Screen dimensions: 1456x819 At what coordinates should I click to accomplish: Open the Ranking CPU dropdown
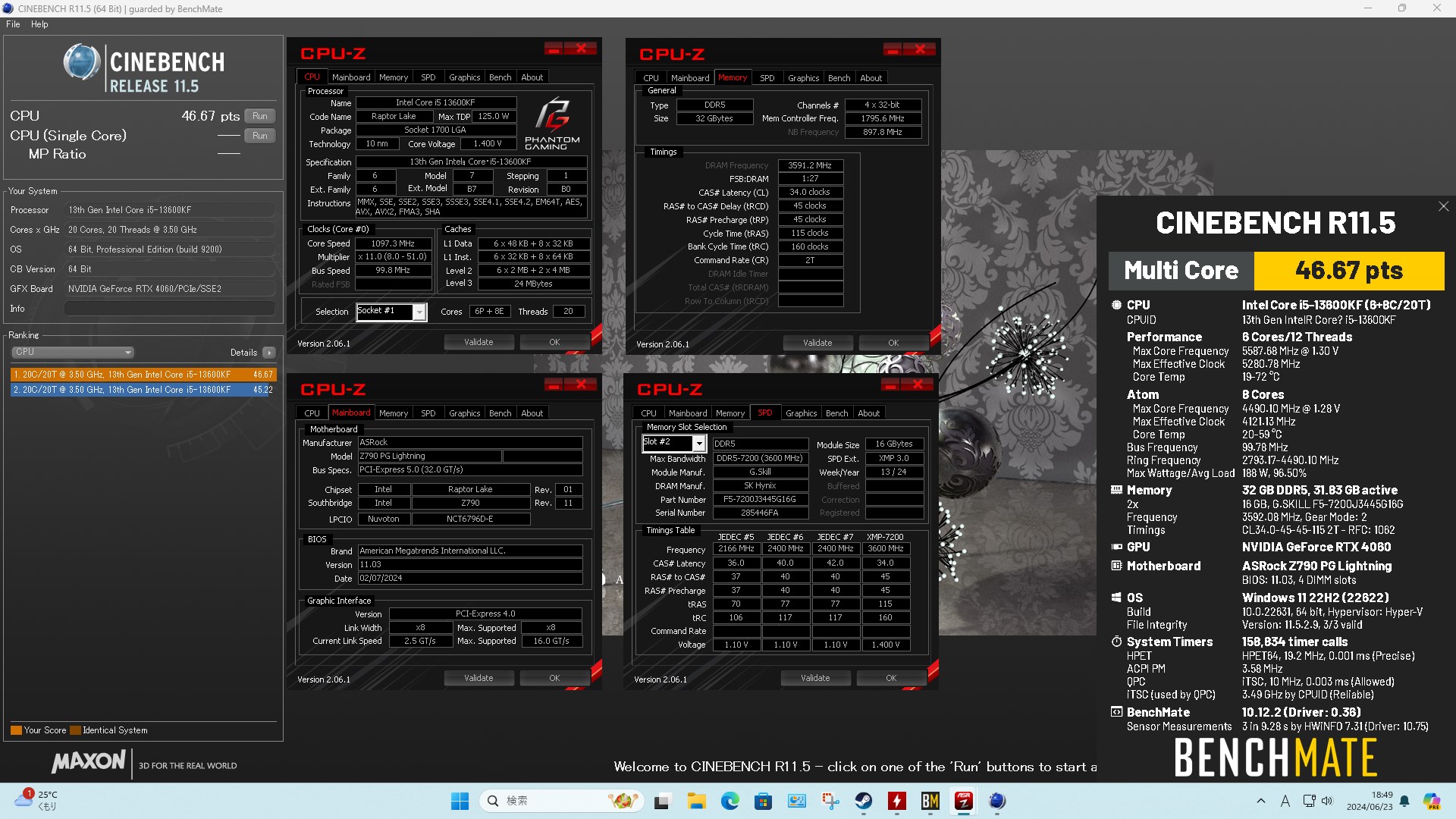(73, 352)
